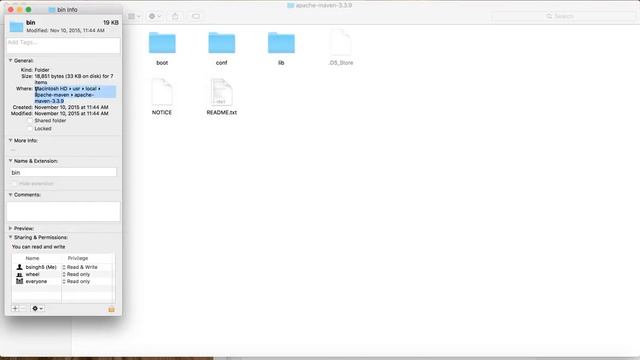
Task: Click the Created date value
Action: [71, 107]
